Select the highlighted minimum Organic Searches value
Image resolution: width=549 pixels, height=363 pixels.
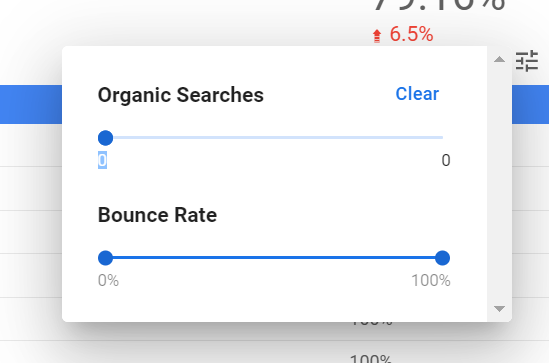click(102, 160)
